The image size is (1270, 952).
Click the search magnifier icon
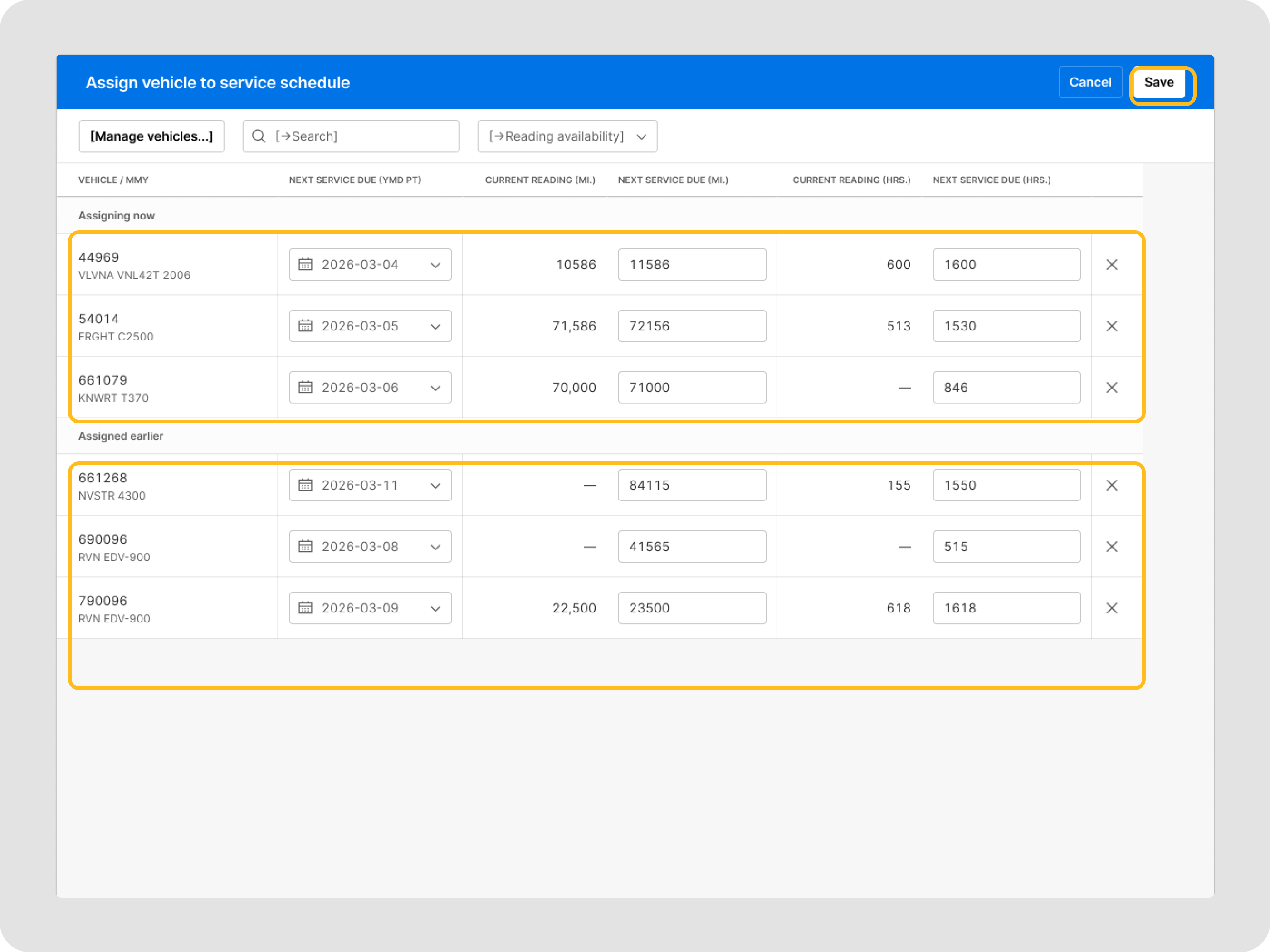coord(259,136)
